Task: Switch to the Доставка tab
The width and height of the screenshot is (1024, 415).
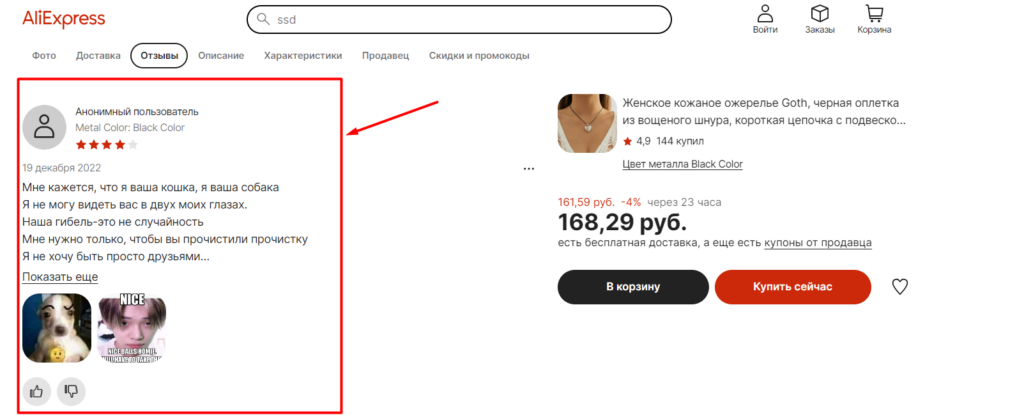Action: [98, 56]
